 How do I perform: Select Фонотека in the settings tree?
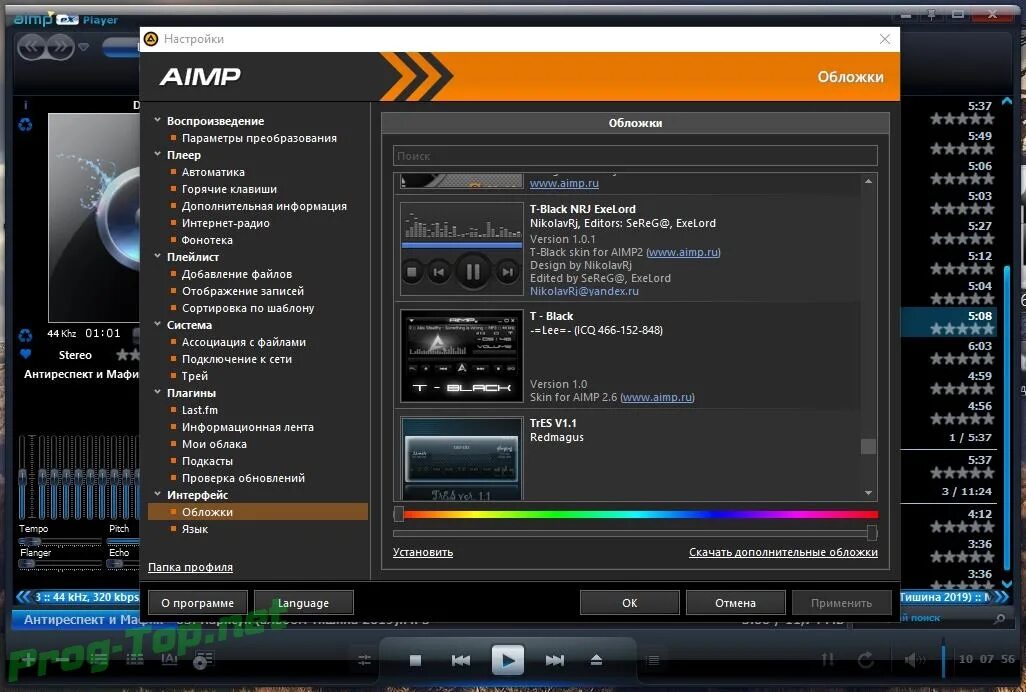click(207, 240)
